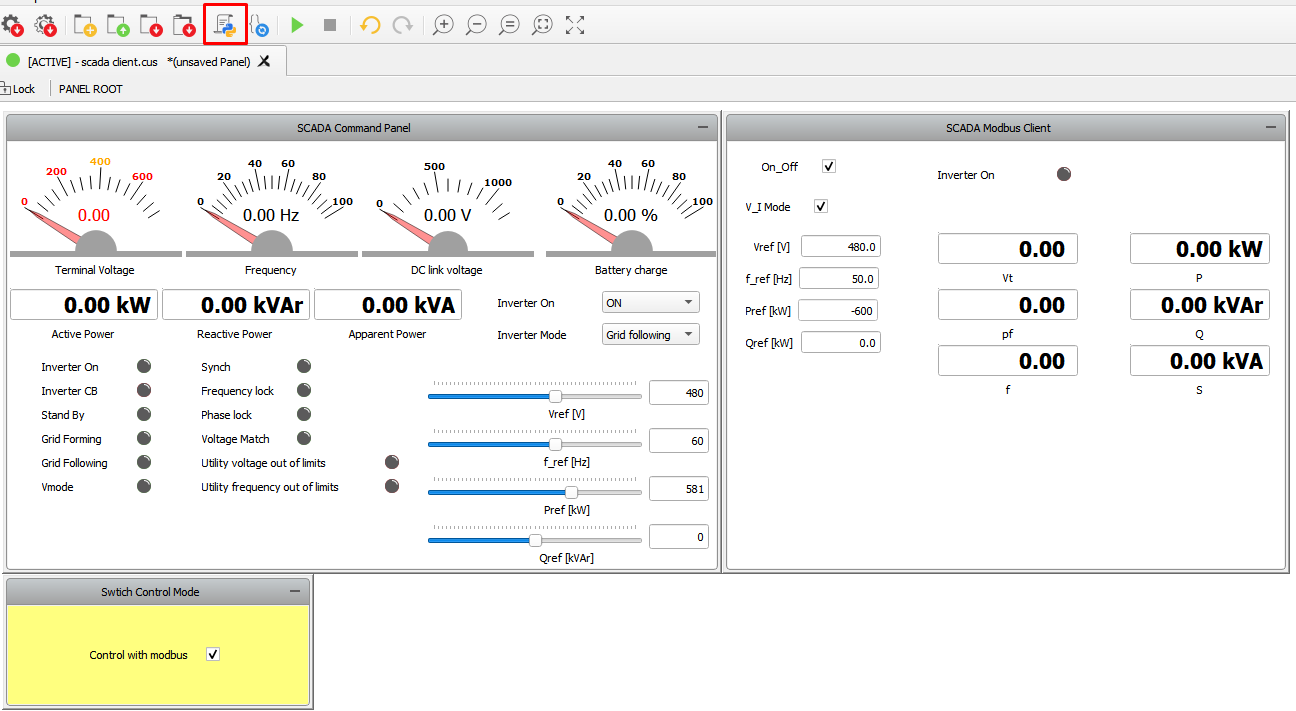This screenshot has height=711, width=1296.
Task: Open the Python script editor icon
Action: tap(225, 25)
